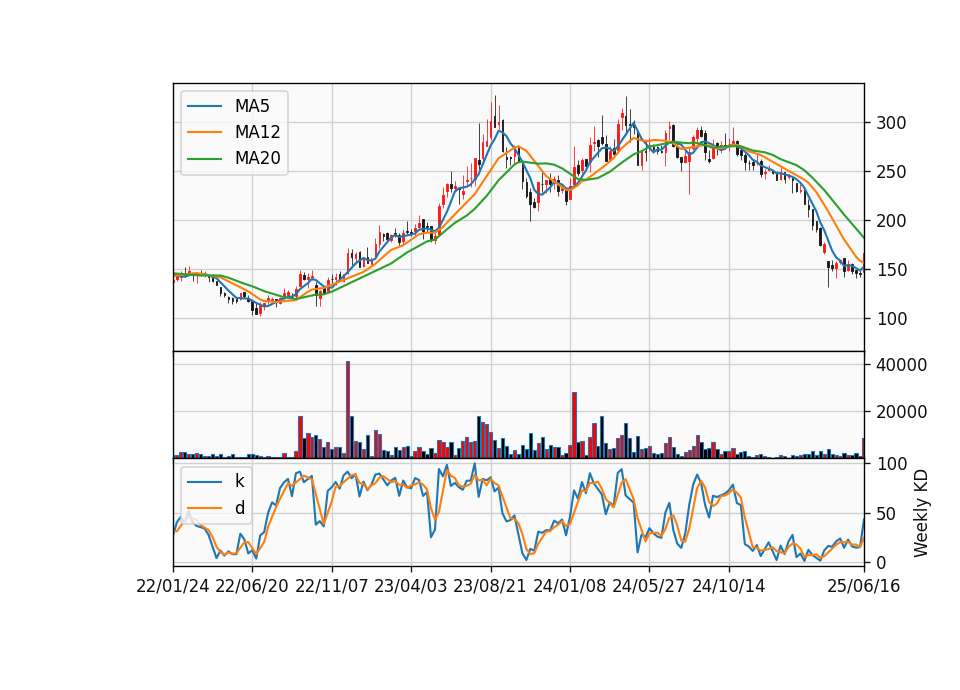This screenshot has height=690, width=960.
Task: Click the MA20 legend label
Action: (x=257, y=158)
